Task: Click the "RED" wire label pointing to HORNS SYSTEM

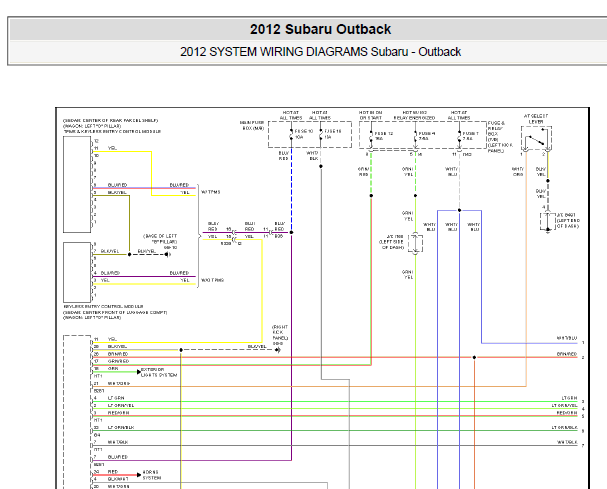Action: click(113, 472)
